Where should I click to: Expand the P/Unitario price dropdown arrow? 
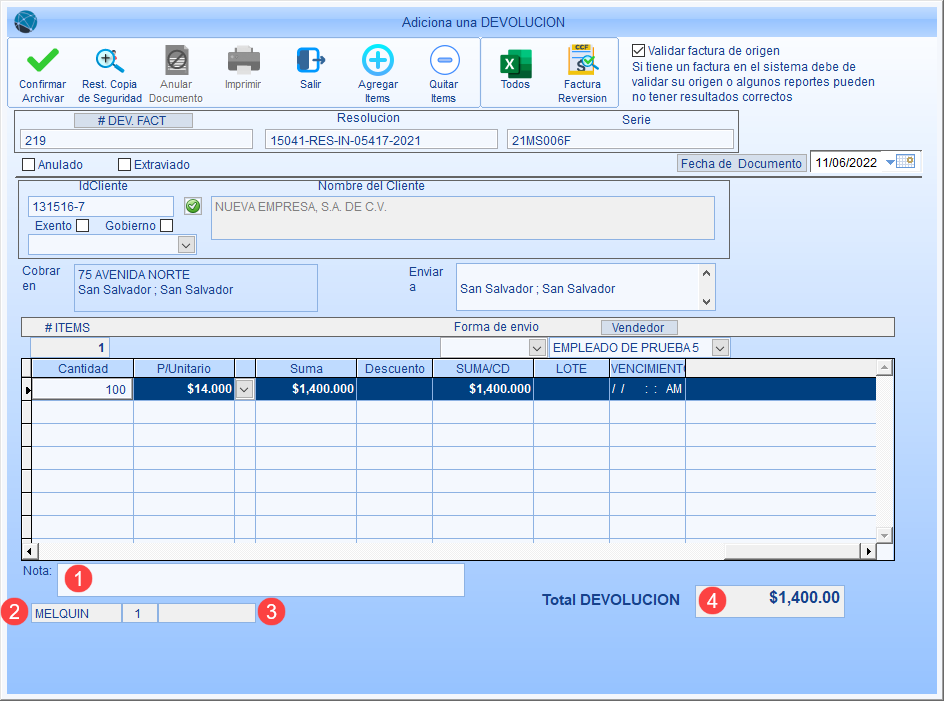(x=244, y=389)
